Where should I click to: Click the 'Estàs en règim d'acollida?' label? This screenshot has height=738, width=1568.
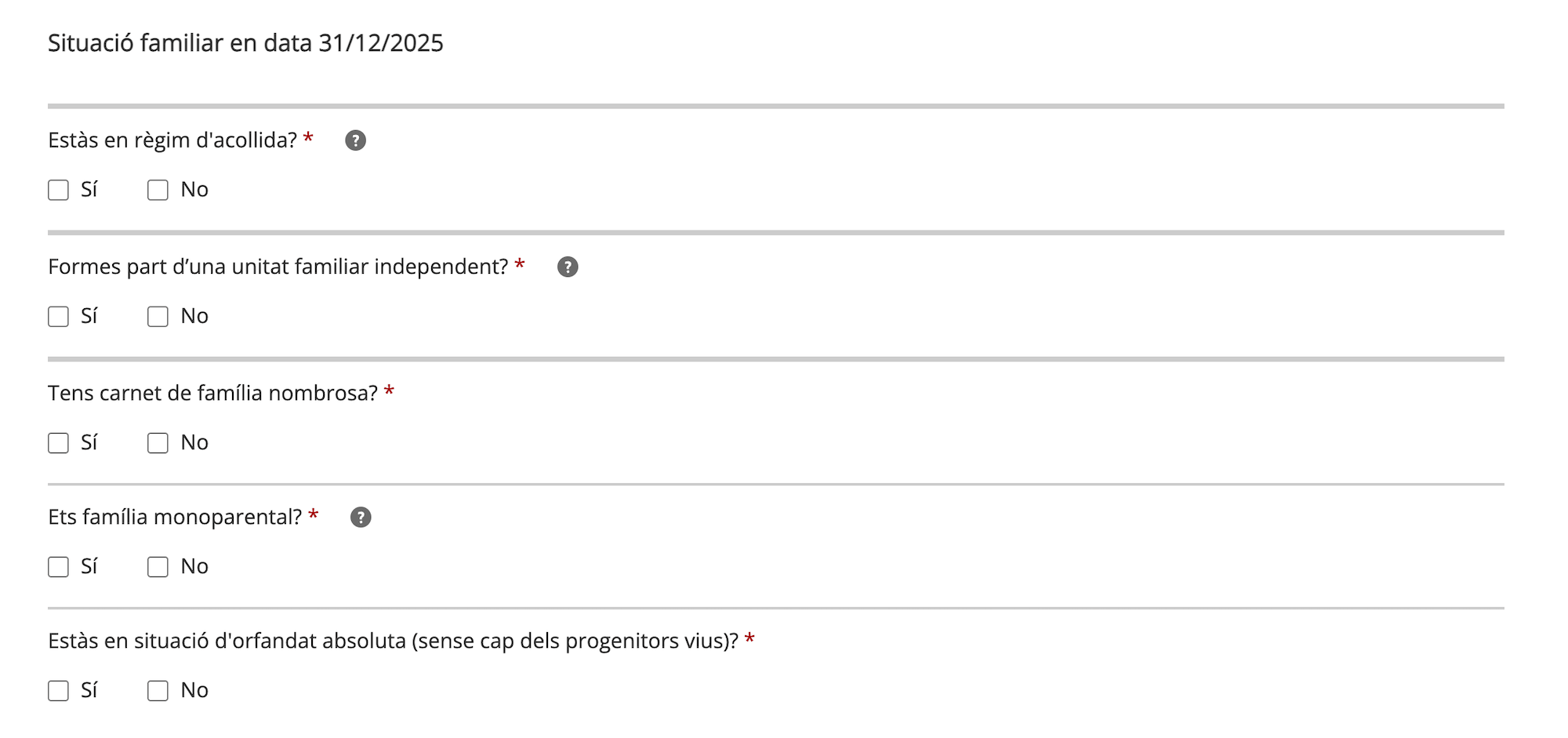[x=172, y=140]
